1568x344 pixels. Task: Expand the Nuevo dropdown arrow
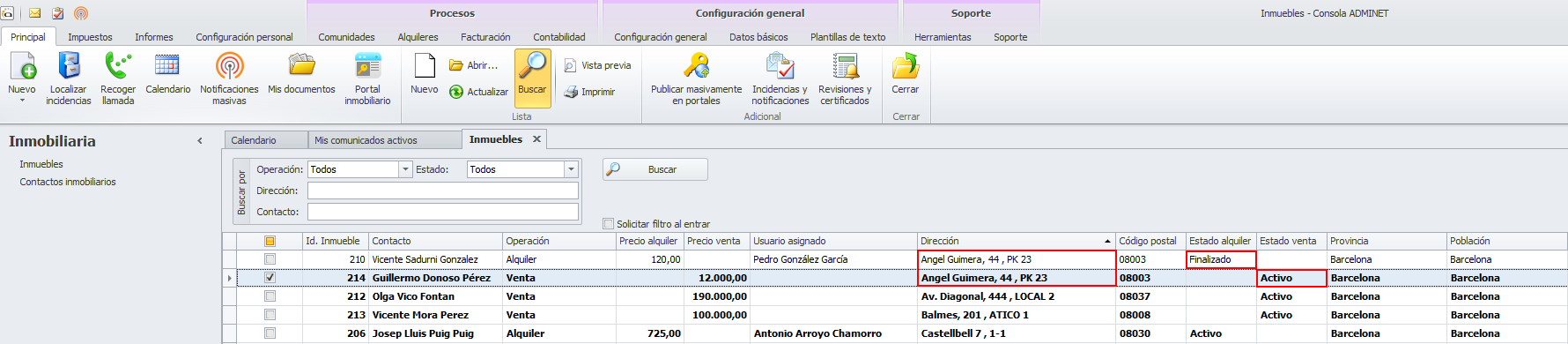(x=22, y=101)
